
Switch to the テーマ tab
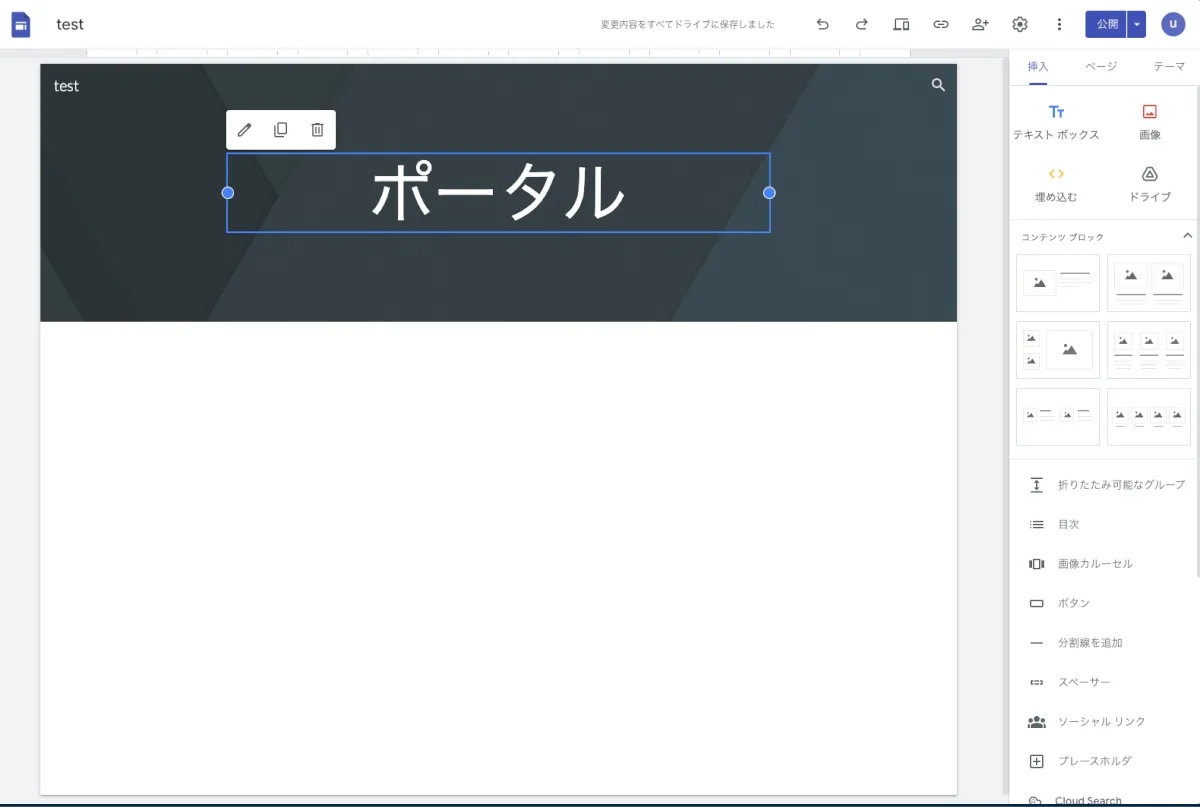(x=1168, y=66)
